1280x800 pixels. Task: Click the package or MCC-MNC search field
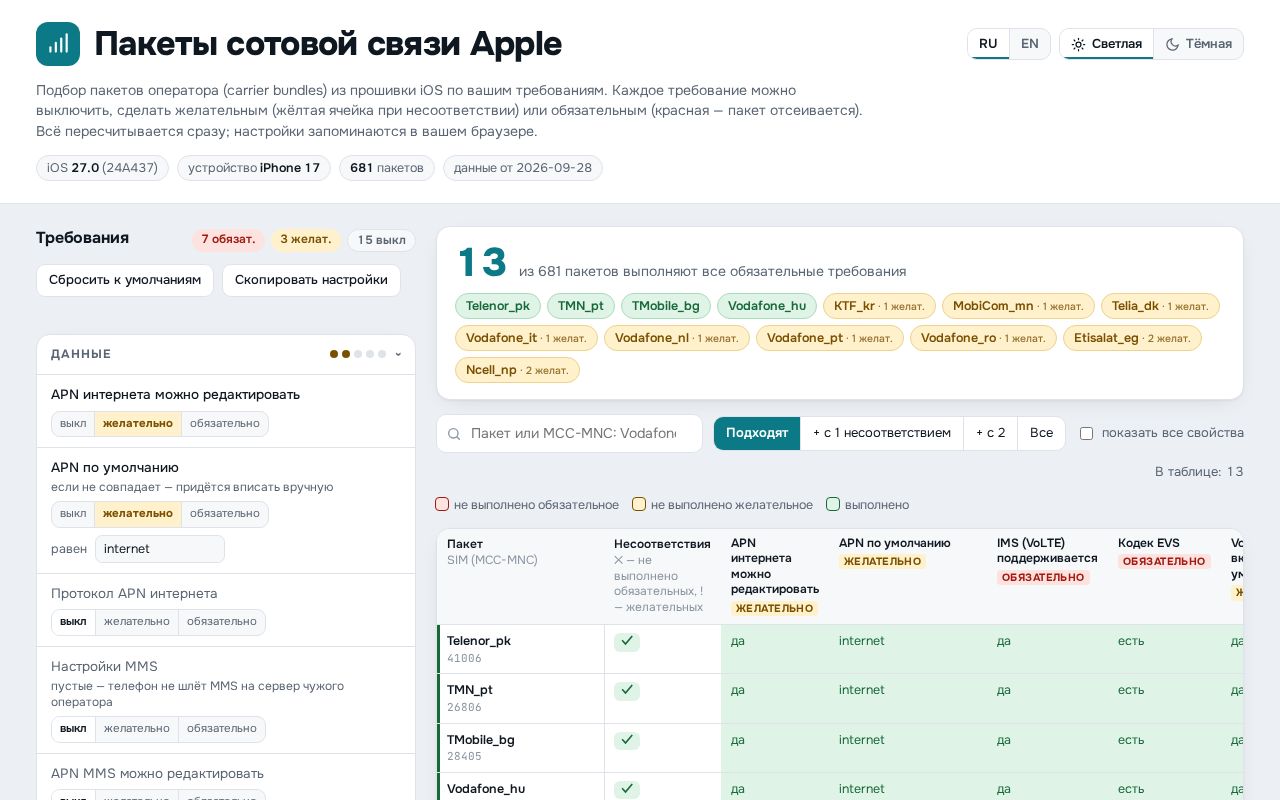(x=570, y=434)
